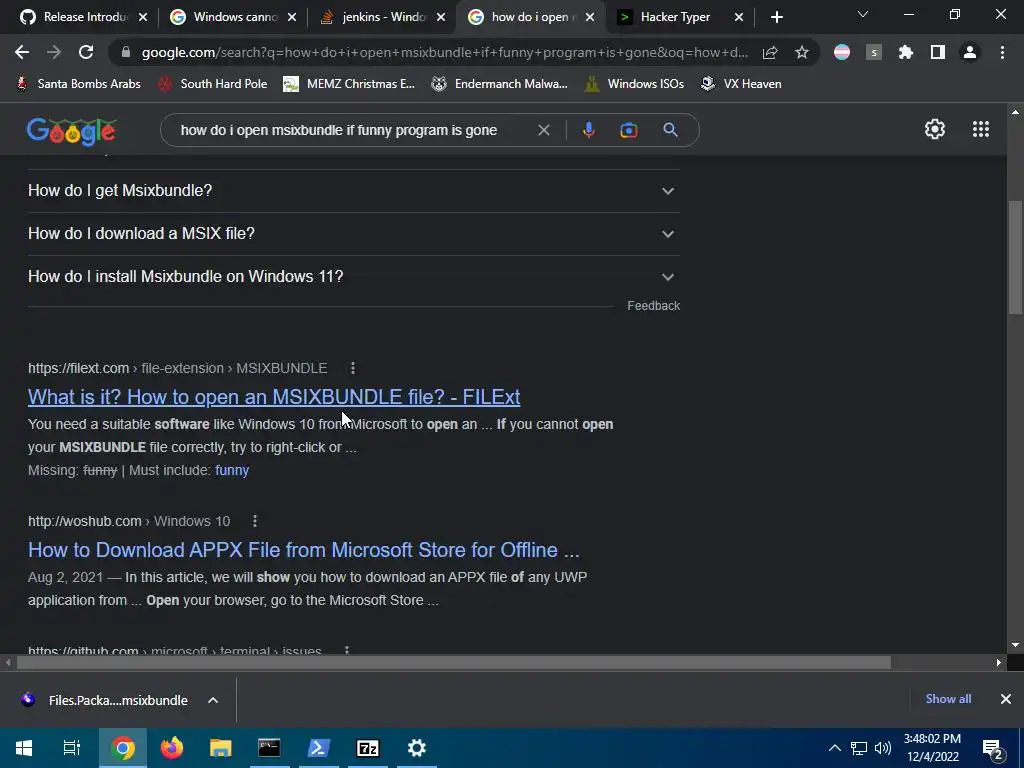Screen dimensions: 1024x768
Task: Open the Extensions puzzle icon
Action: click(906, 52)
